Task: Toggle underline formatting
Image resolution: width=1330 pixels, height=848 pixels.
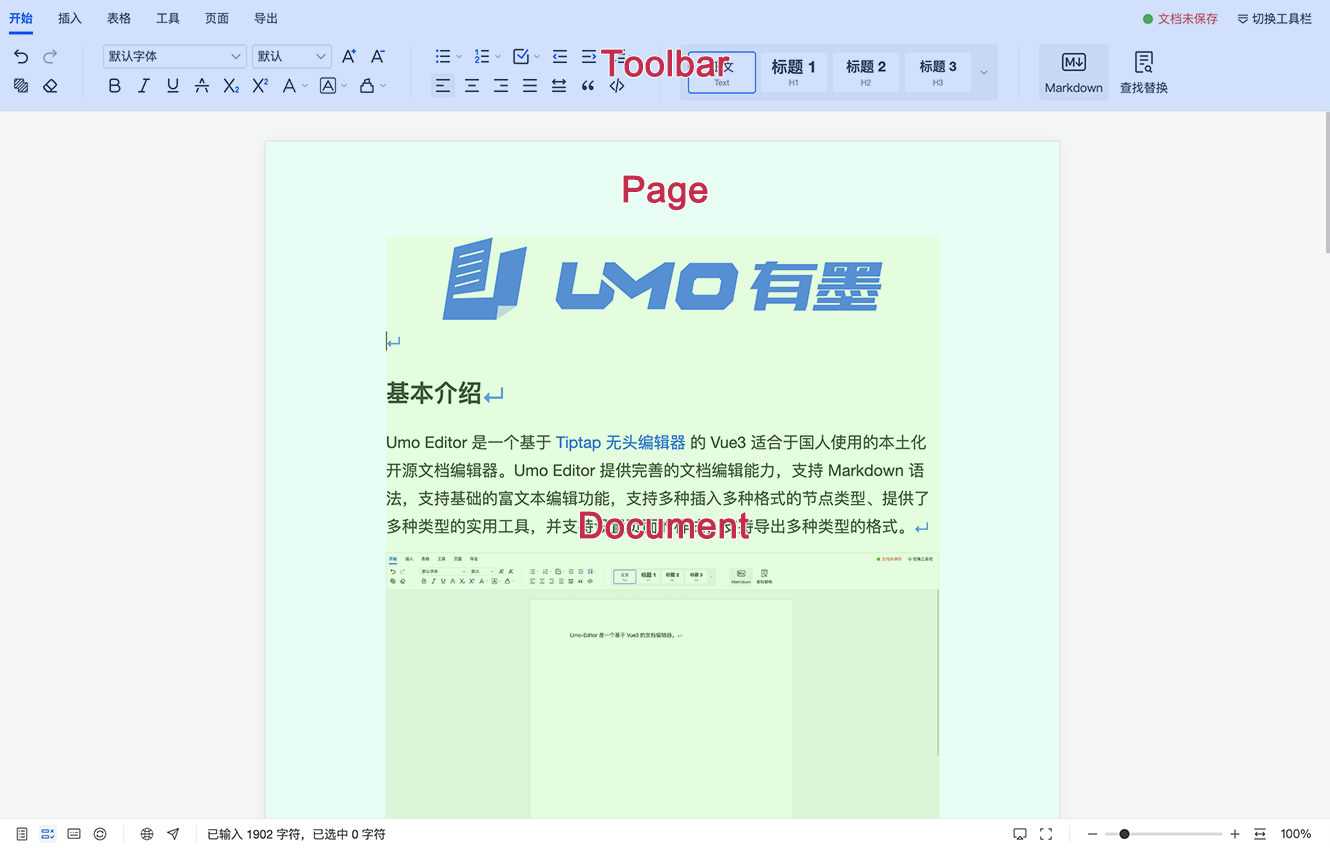Action: (173, 86)
